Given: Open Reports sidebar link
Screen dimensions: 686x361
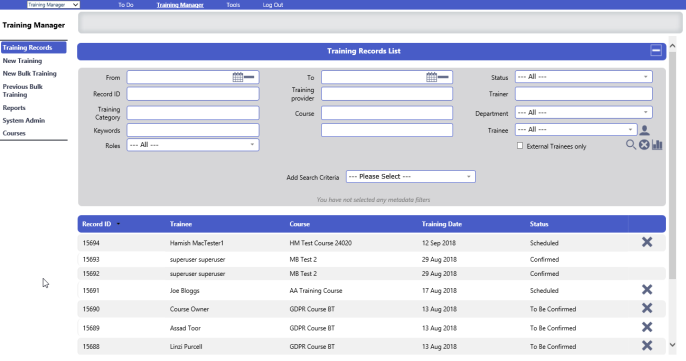Looking at the screenshot, I should 14,108.
